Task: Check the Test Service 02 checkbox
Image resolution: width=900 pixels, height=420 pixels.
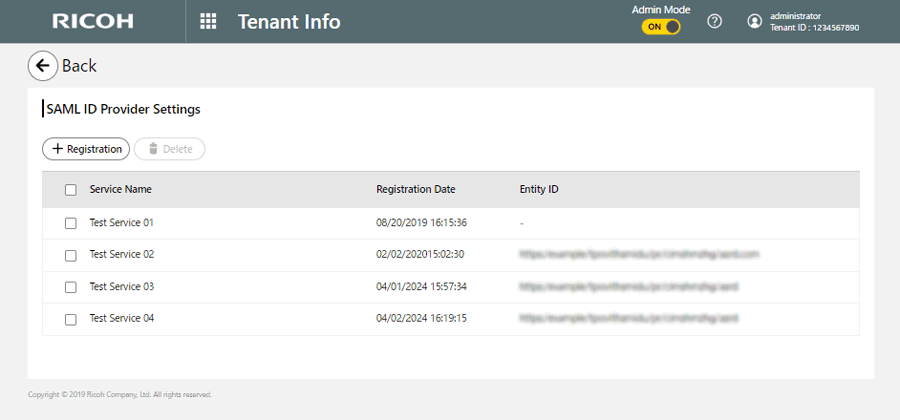Action: [70, 255]
